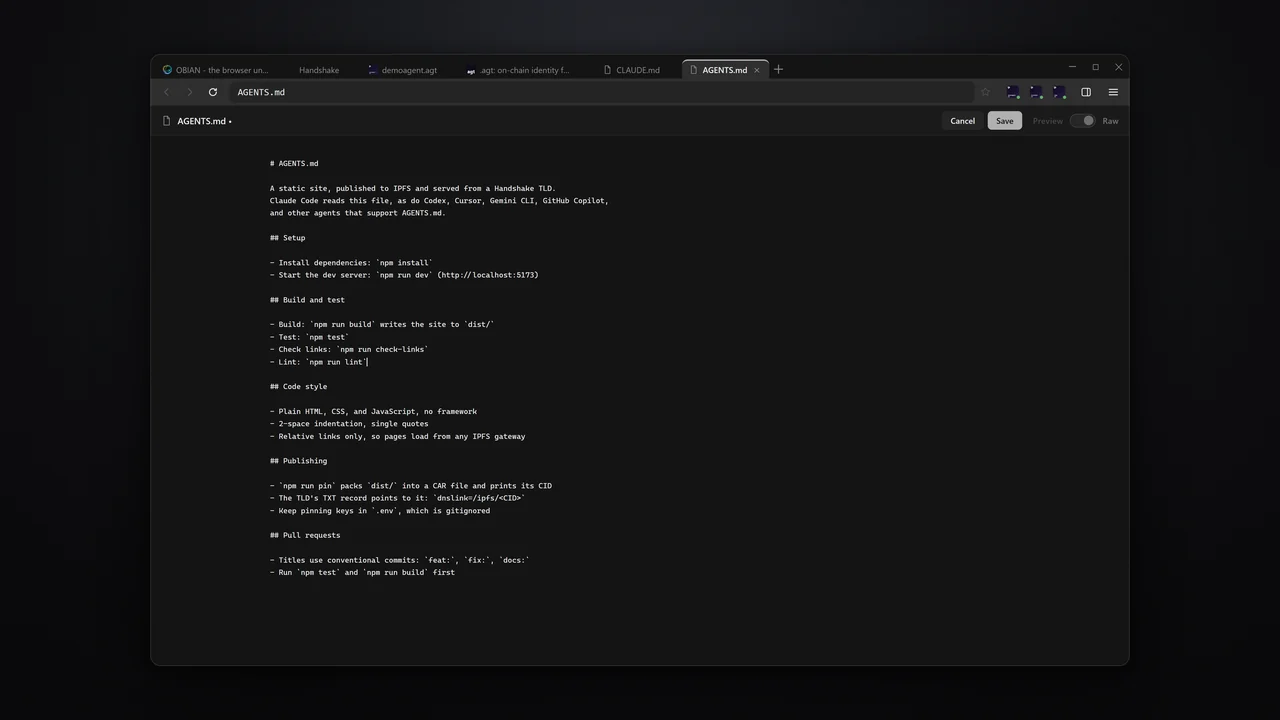Image resolution: width=1280 pixels, height=720 pixels.
Task: Select the Raw mode label
Action: pos(1110,121)
